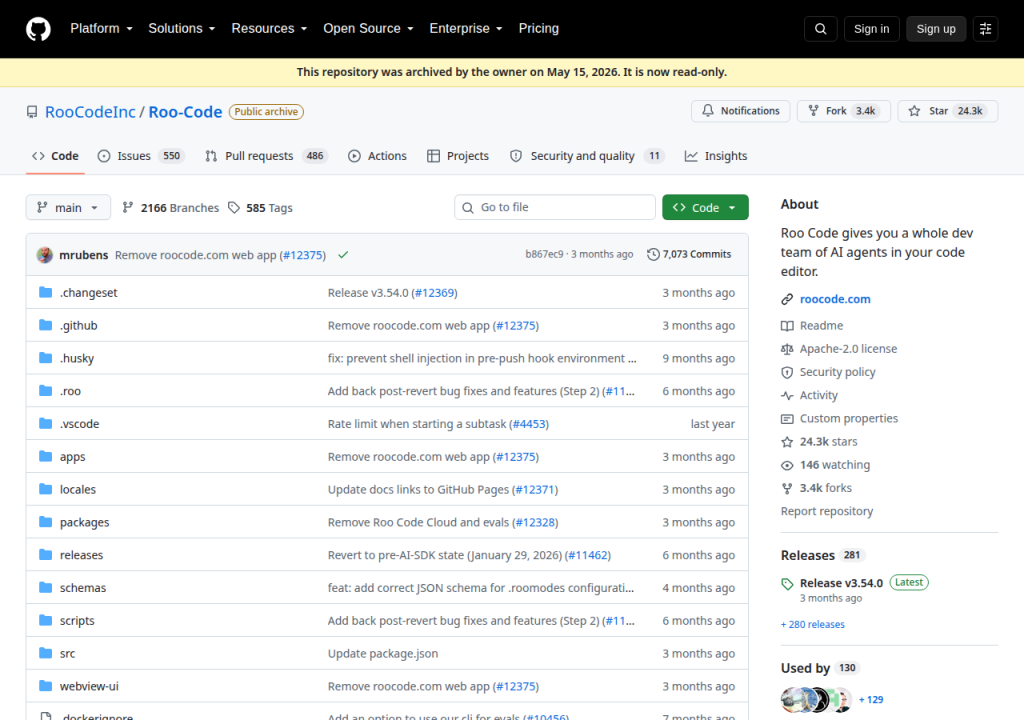
Task: Click the Pricing link
Action: (539, 29)
